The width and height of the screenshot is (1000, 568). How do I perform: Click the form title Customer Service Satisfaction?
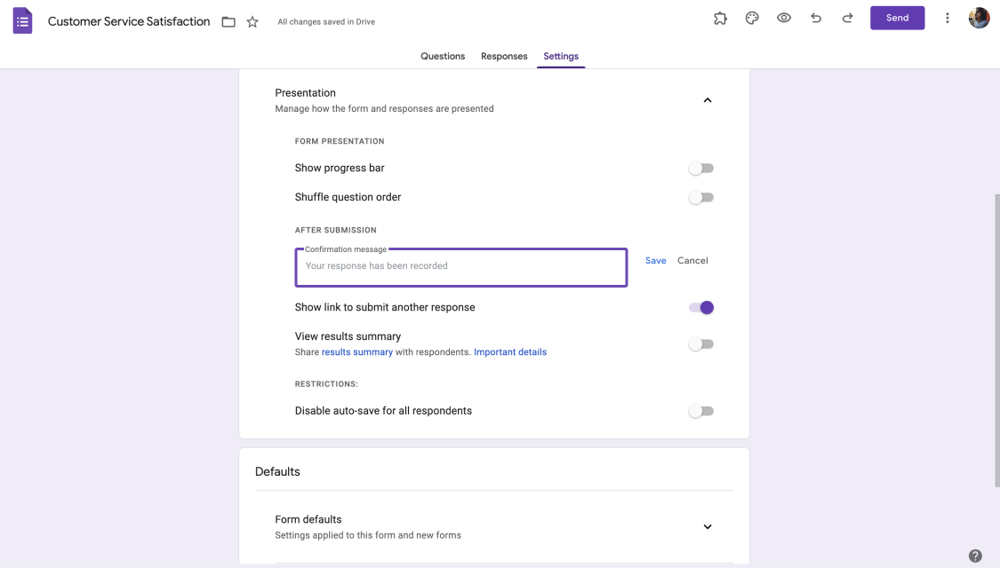click(x=129, y=22)
